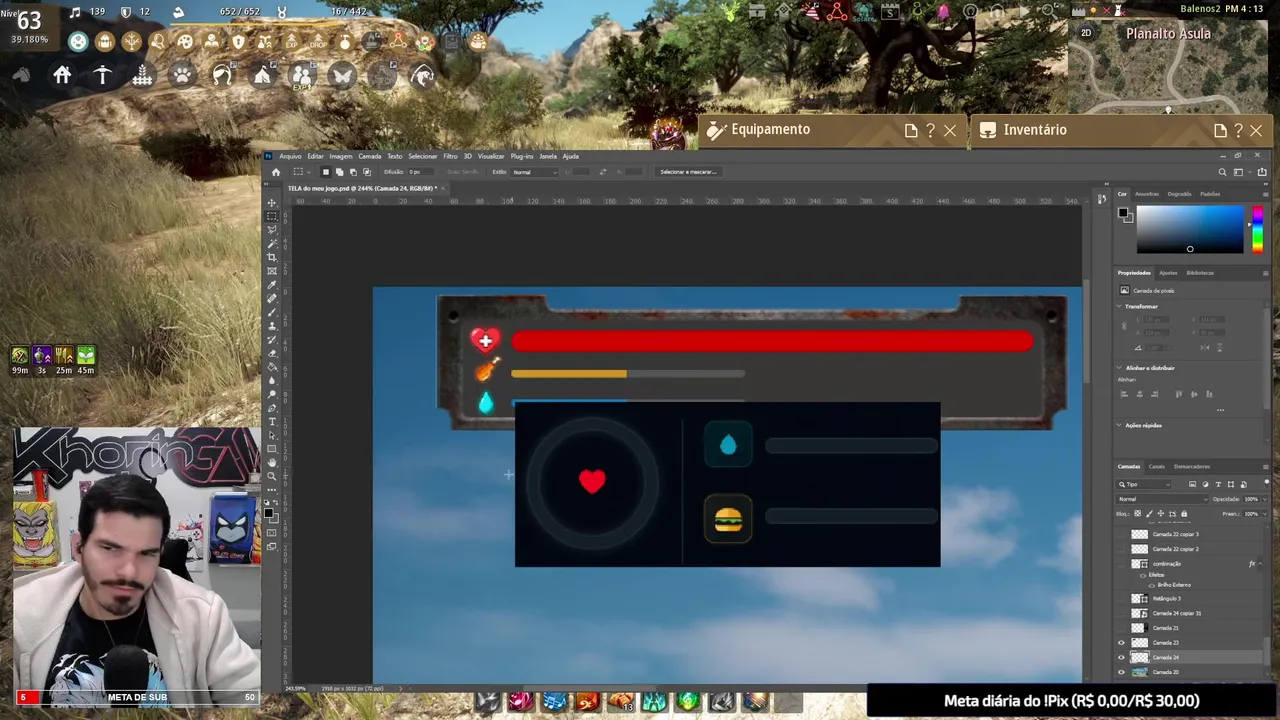
Task: Open the Estilo Normal dropdown in options bar
Action: click(x=535, y=172)
